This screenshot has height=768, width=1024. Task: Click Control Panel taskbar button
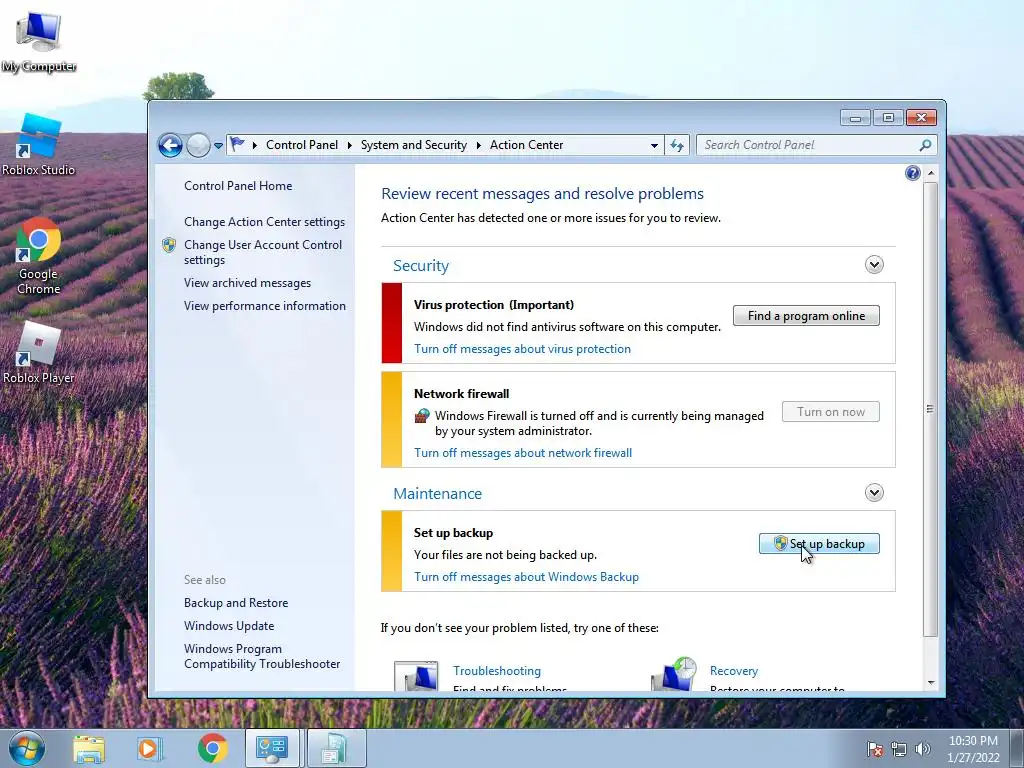pos(272,748)
